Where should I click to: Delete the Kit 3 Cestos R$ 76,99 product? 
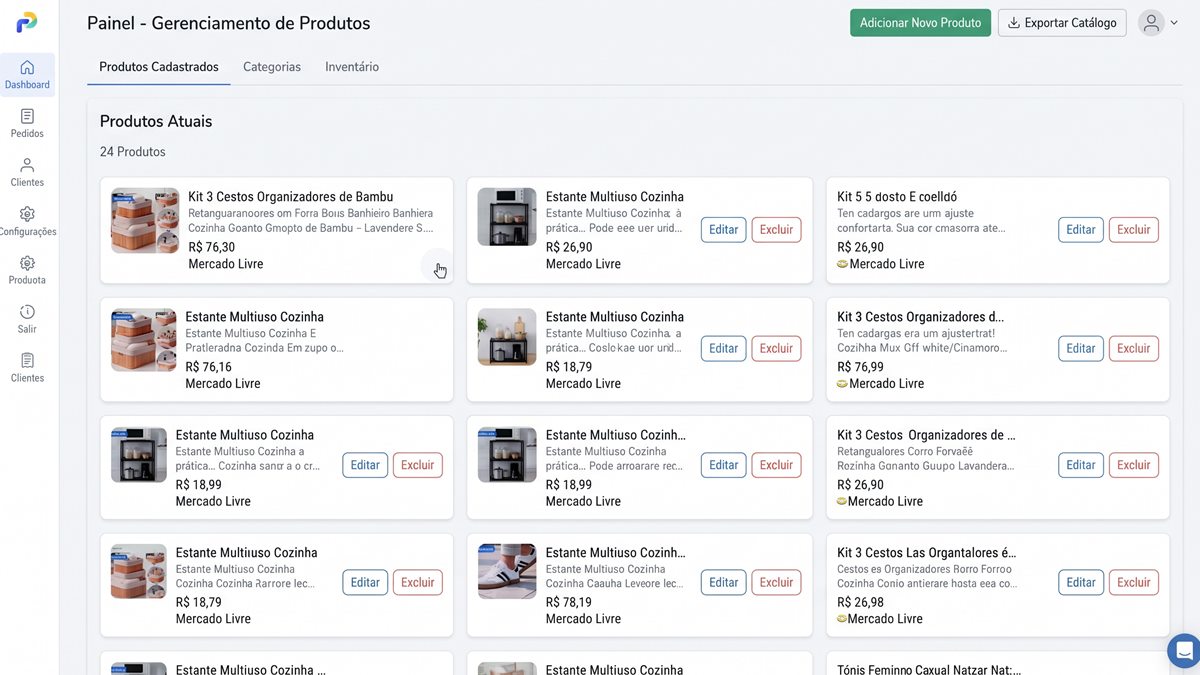click(x=1134, y=349)
